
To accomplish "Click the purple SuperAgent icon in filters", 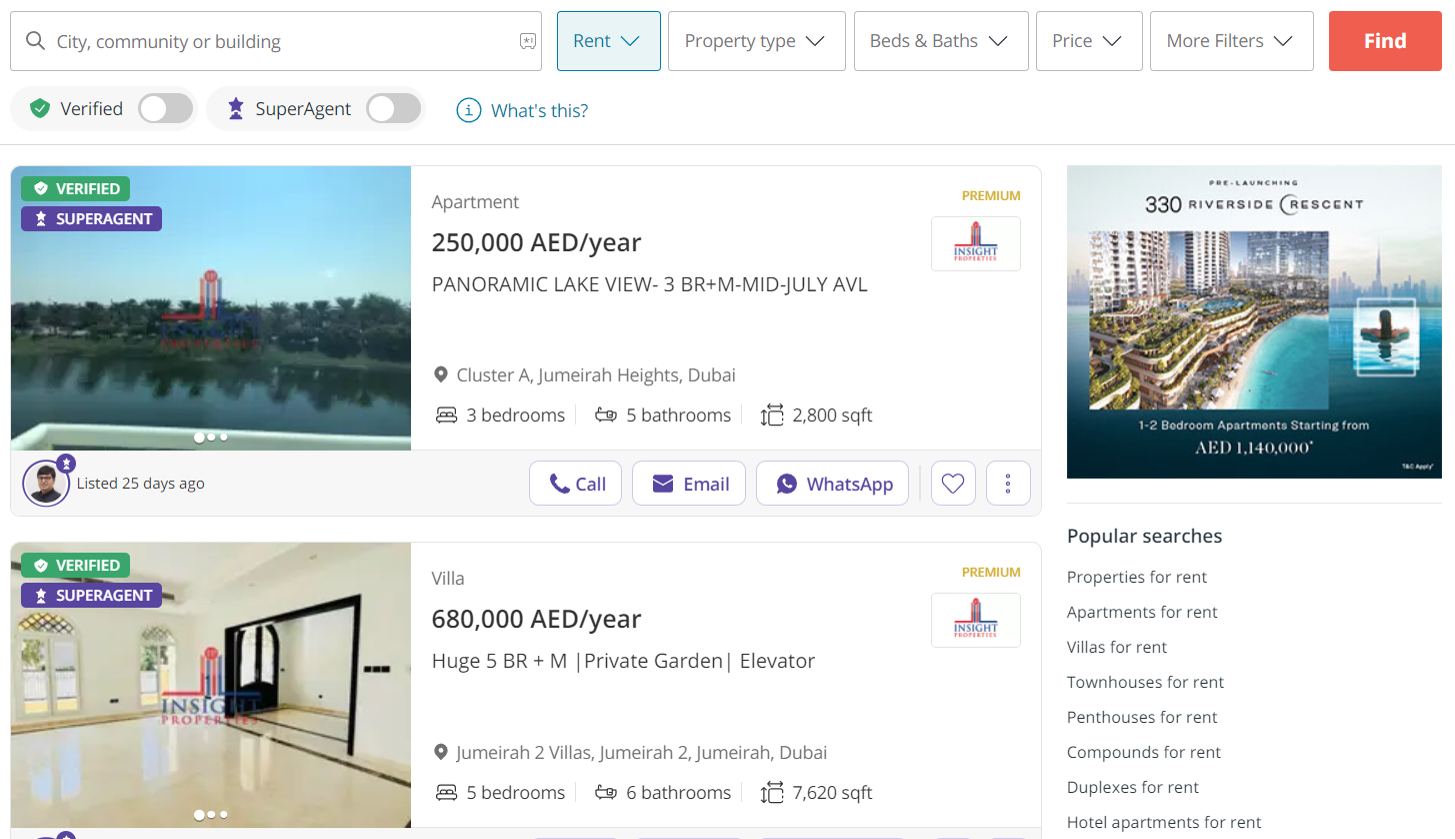I will [x=235, y=109].
